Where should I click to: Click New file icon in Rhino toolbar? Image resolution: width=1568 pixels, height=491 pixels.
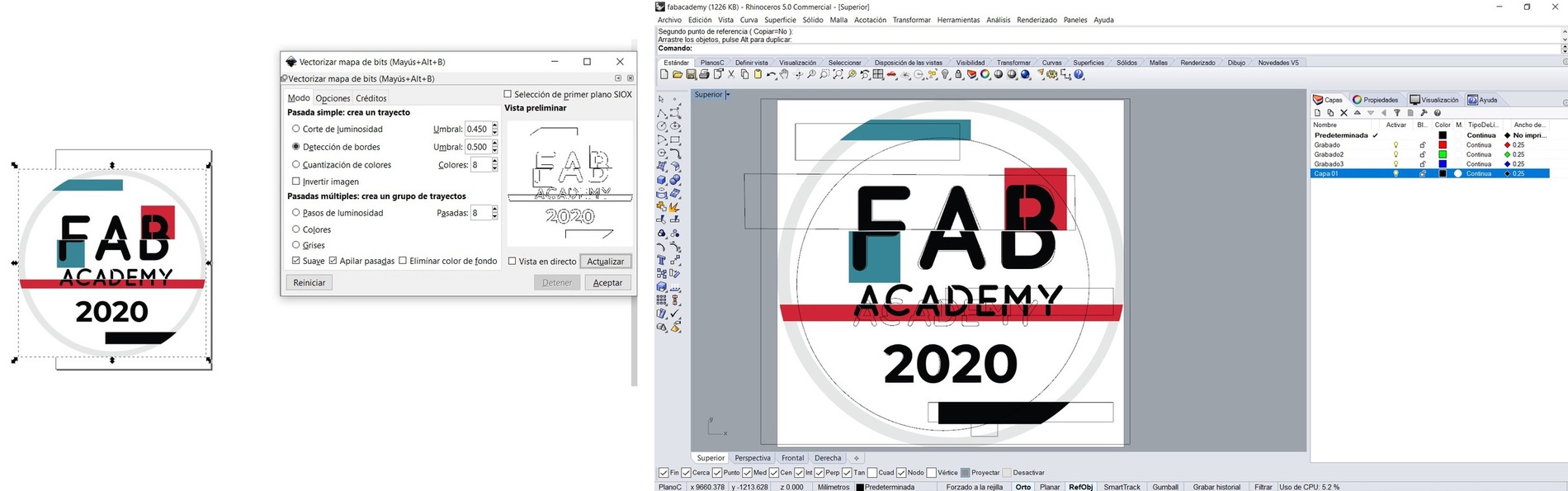click(664, 74)
